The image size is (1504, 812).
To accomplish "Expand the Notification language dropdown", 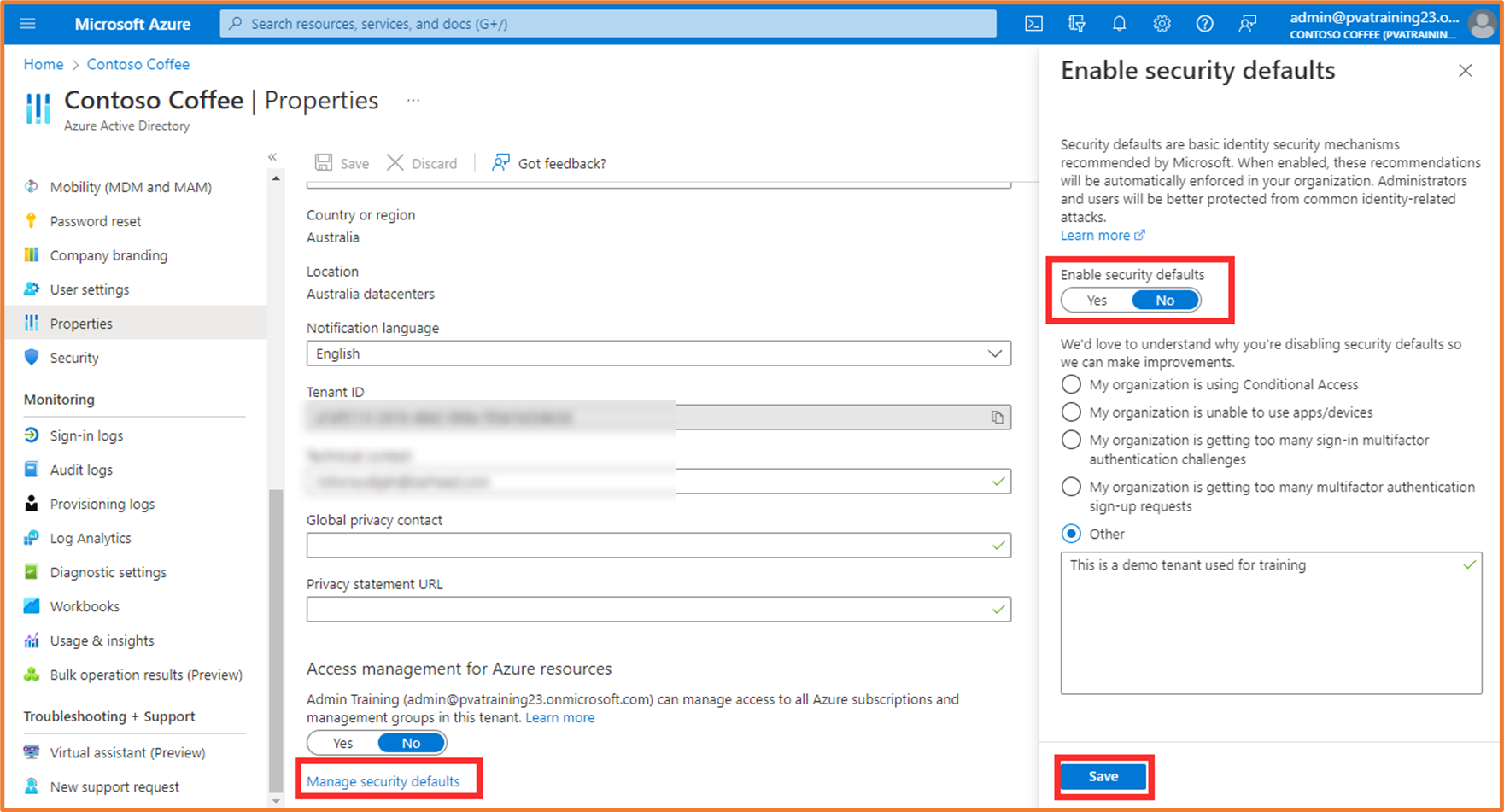I will pos(658,353).
